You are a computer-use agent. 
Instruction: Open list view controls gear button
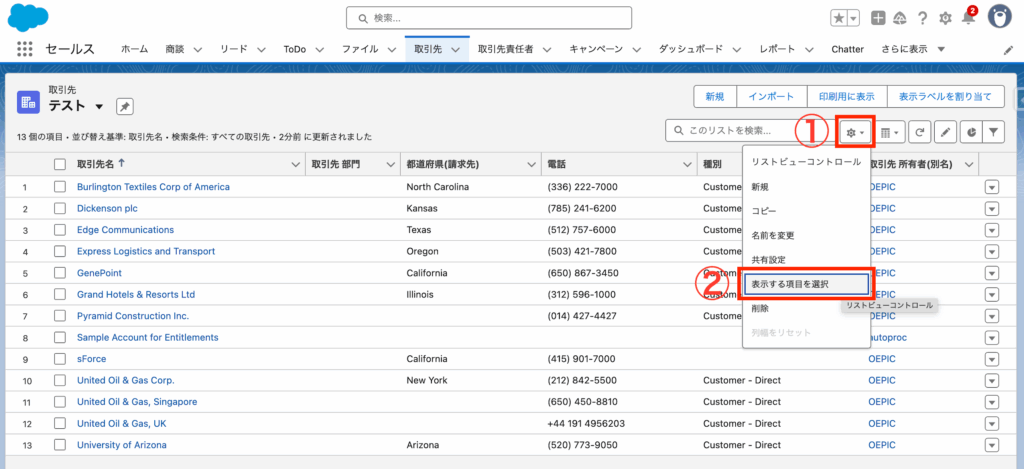[x=855, y=133]
